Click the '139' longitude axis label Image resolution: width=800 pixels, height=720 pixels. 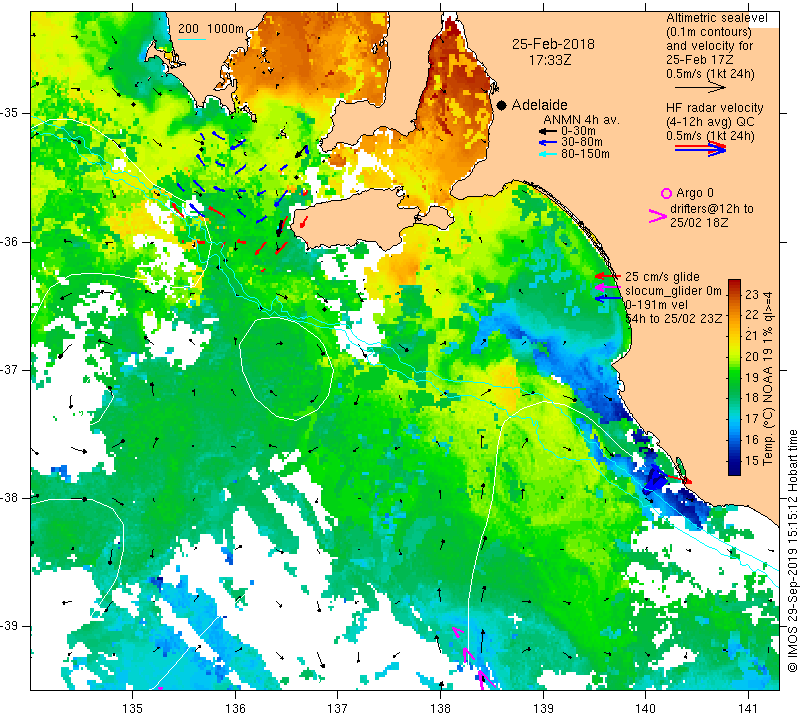pyautogui.click(x=543, y=709)
